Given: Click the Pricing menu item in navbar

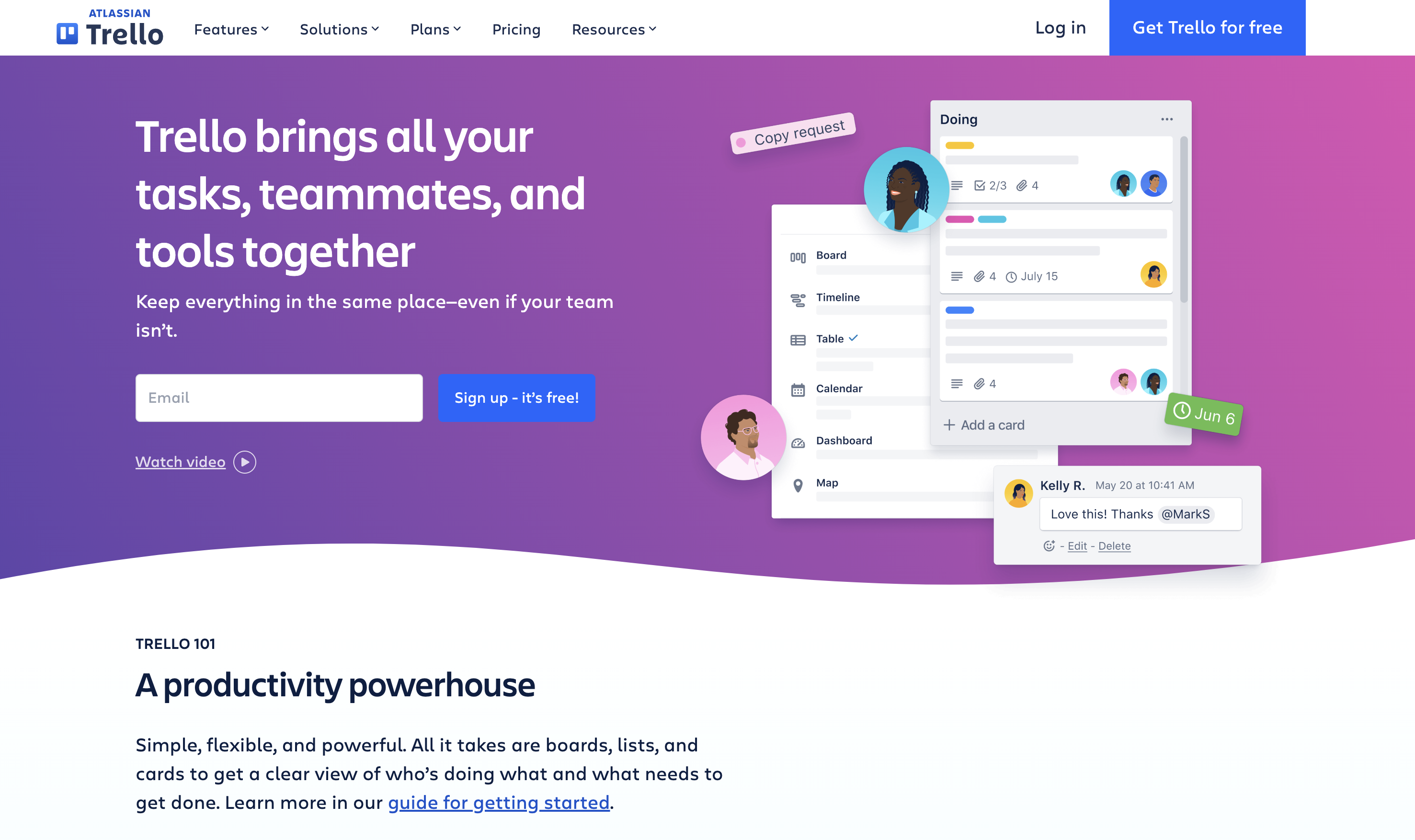Looking at the screenshot, I should [516, 28].
